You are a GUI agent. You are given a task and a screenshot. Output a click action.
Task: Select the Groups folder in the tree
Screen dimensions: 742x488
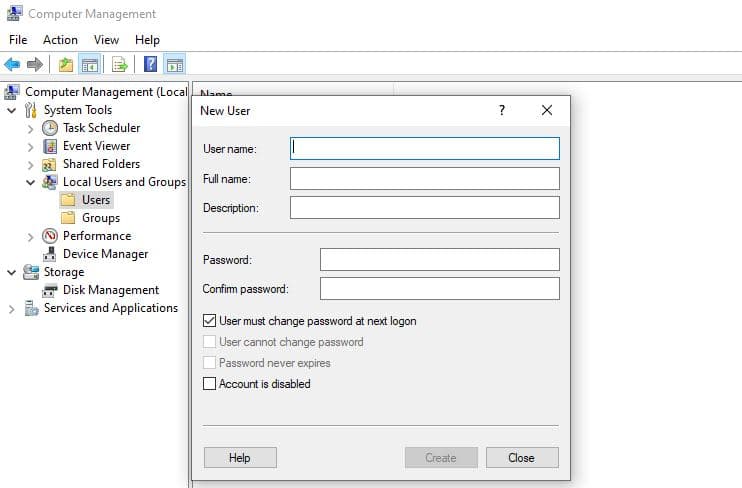point(100,218)
